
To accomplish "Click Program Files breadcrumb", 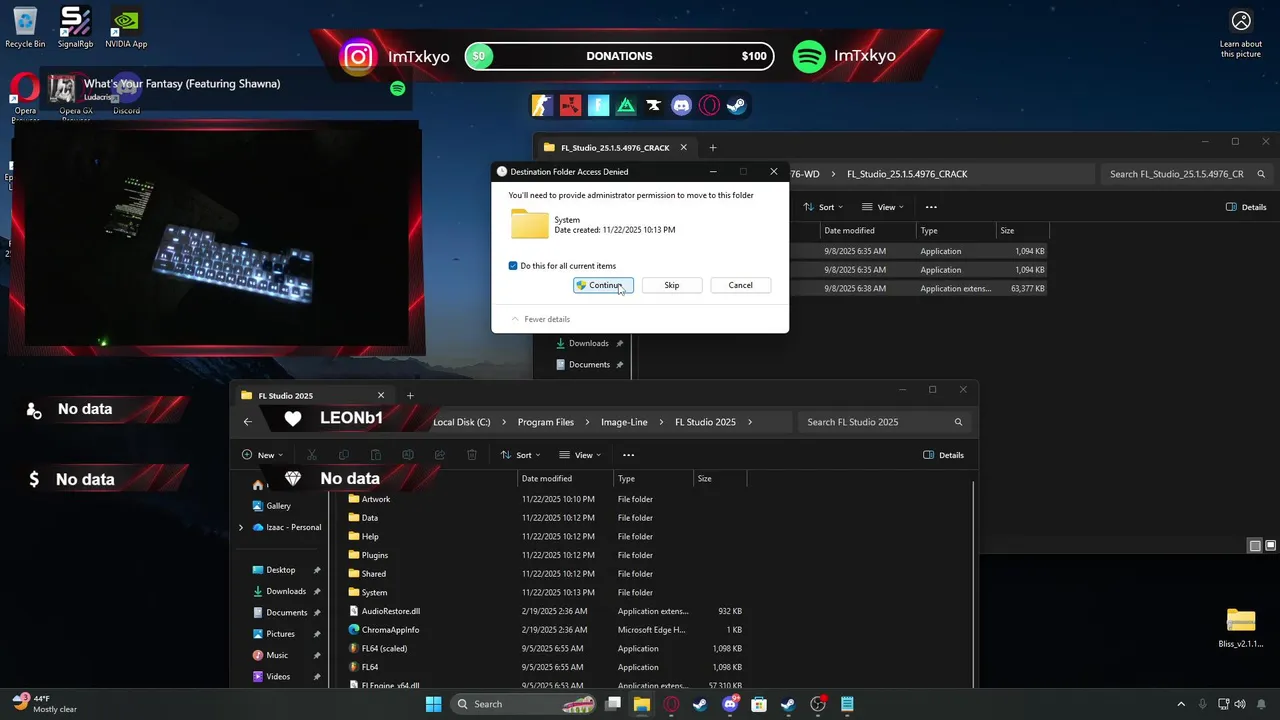I will click(x=546, y=422).
